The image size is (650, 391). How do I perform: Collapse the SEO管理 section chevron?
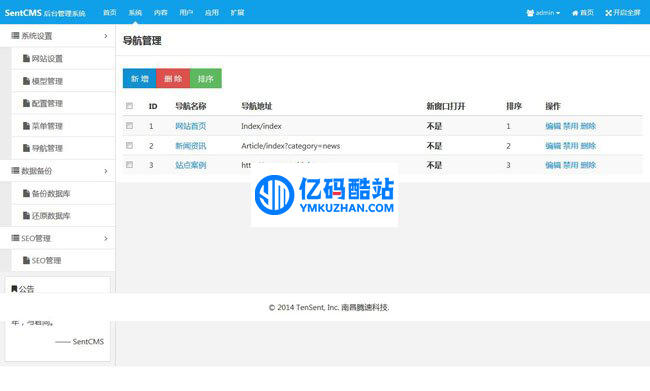tap(106, 238)
